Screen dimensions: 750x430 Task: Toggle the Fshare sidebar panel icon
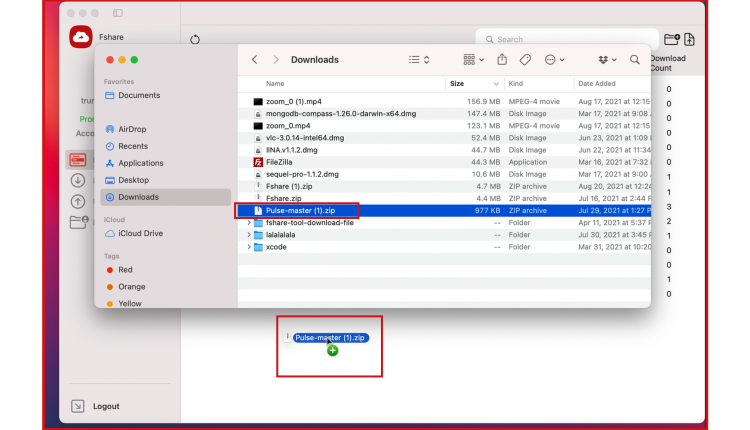tap(118, 13)
